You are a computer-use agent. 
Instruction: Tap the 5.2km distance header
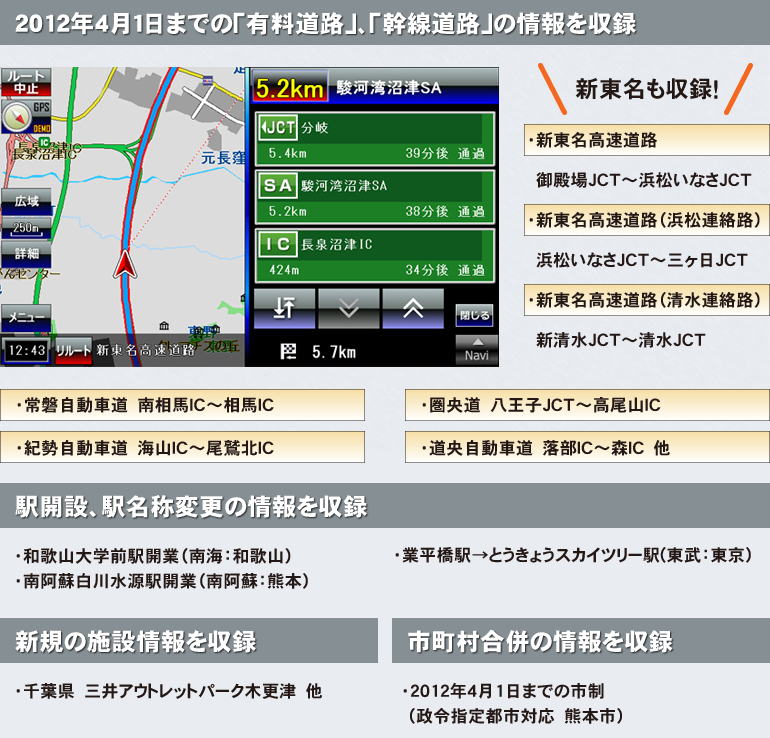(x=290, y=86)
